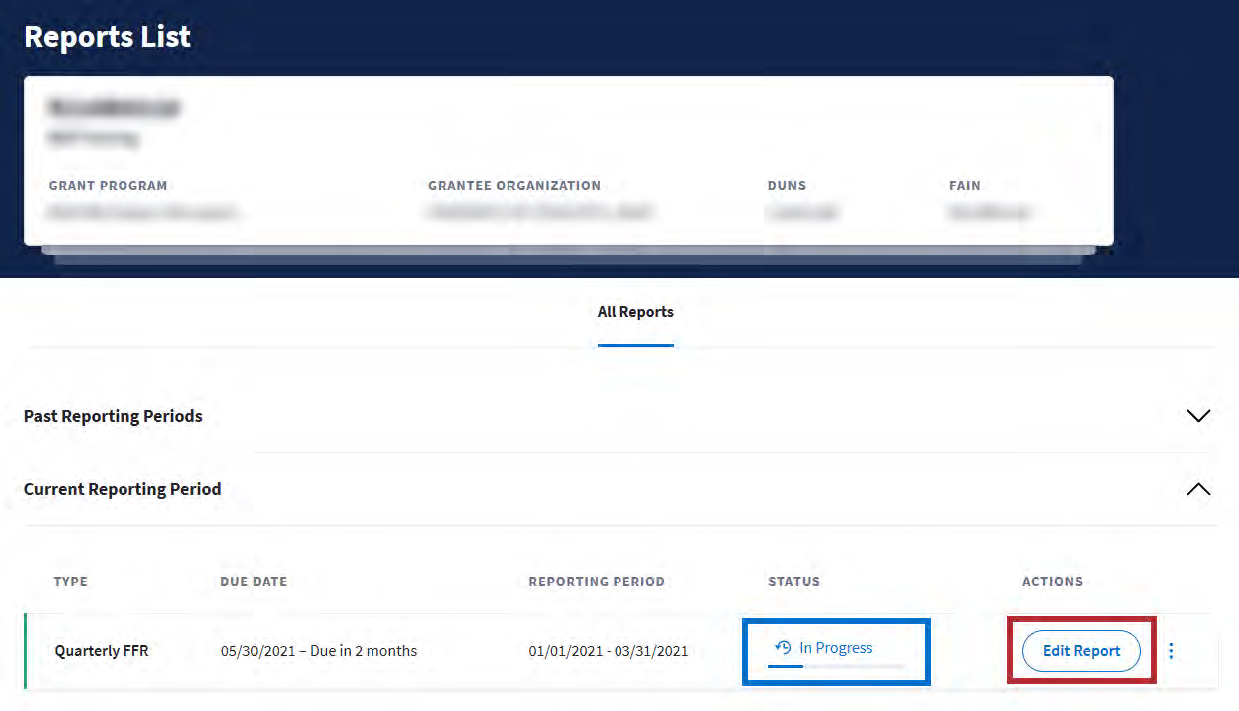
Task: Expand the Past Reporting Periods chevron
Action: [x=1197, y=416]
